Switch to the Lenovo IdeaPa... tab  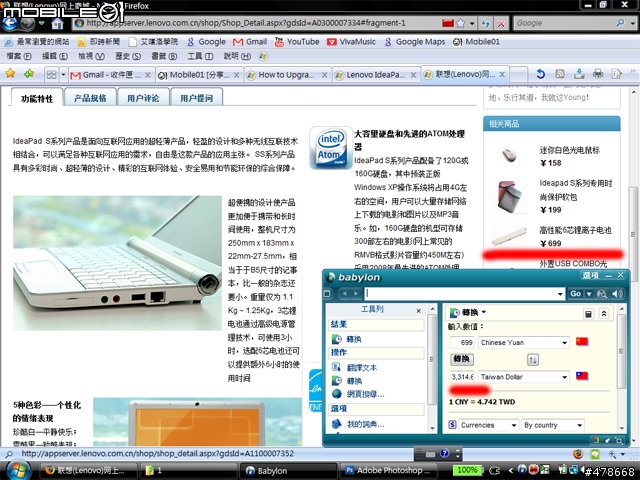coord(377,75)
